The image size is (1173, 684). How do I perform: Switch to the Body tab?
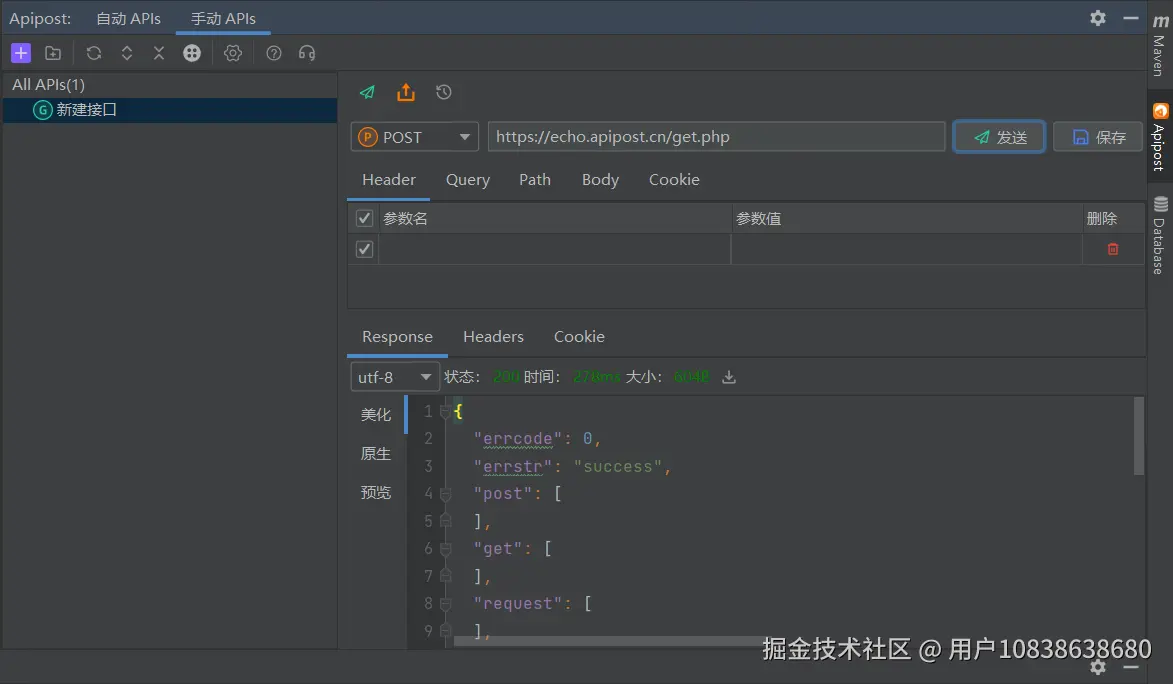pyautogui.click(x=600, y=180)
